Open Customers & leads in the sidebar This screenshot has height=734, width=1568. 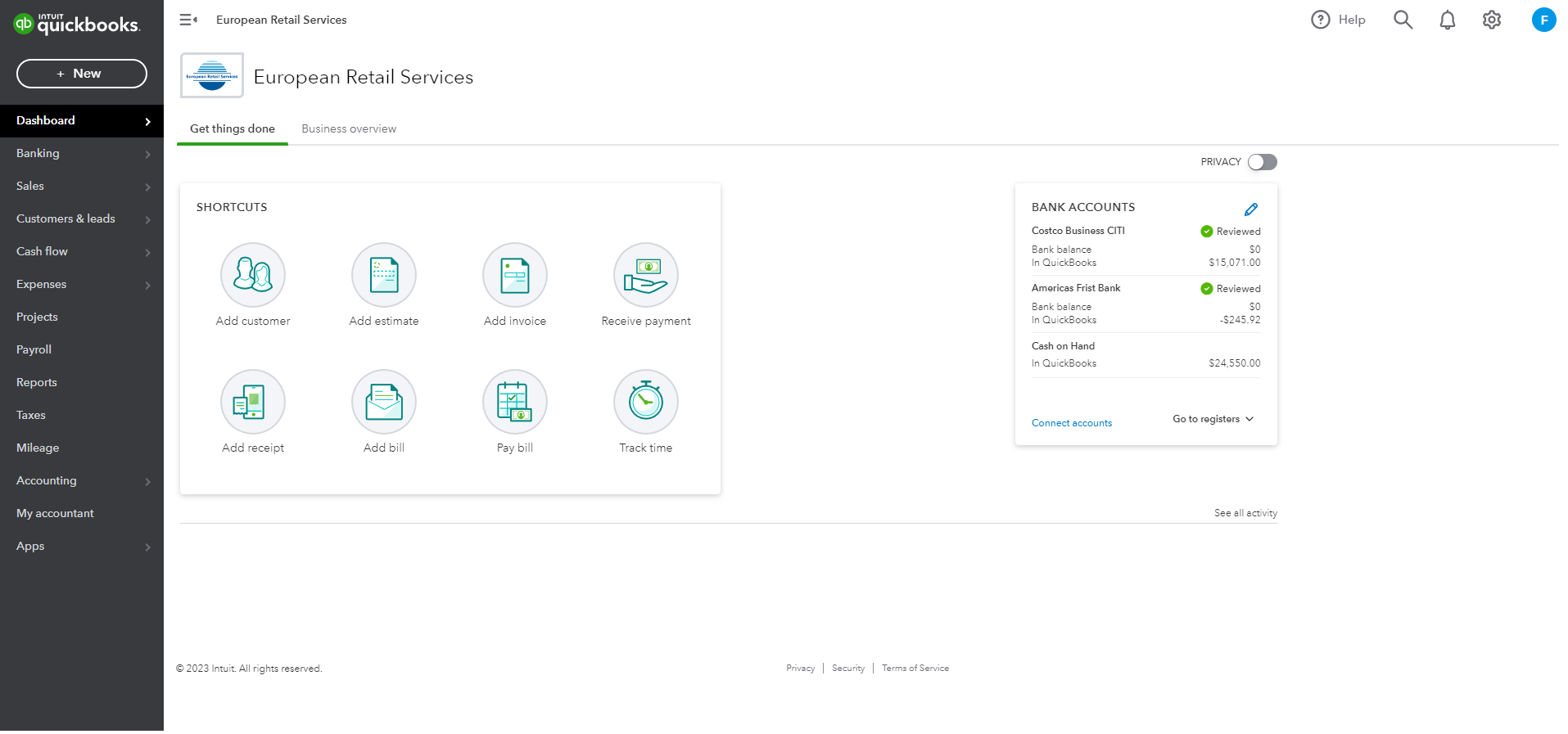point(82,218)
